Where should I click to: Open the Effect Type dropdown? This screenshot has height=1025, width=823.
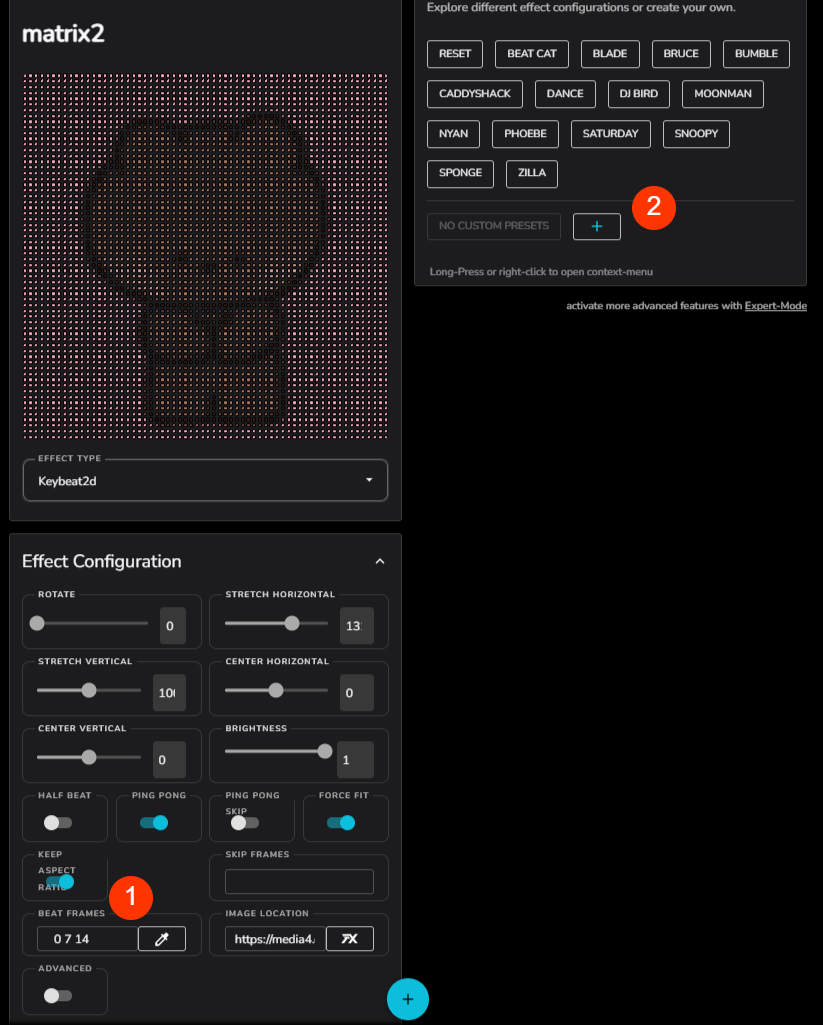(205, 480)
